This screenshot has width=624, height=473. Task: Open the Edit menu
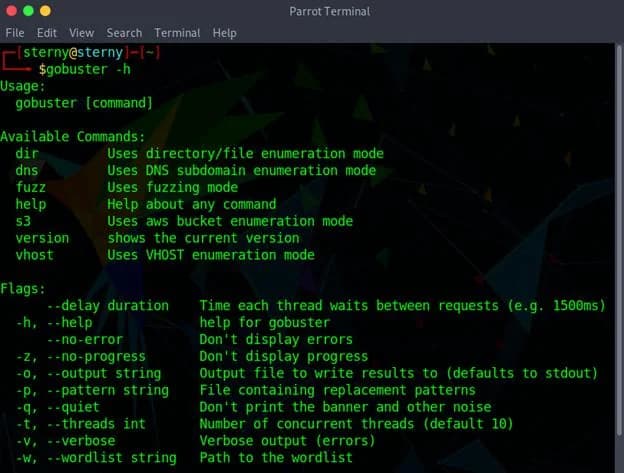(47, 33)
